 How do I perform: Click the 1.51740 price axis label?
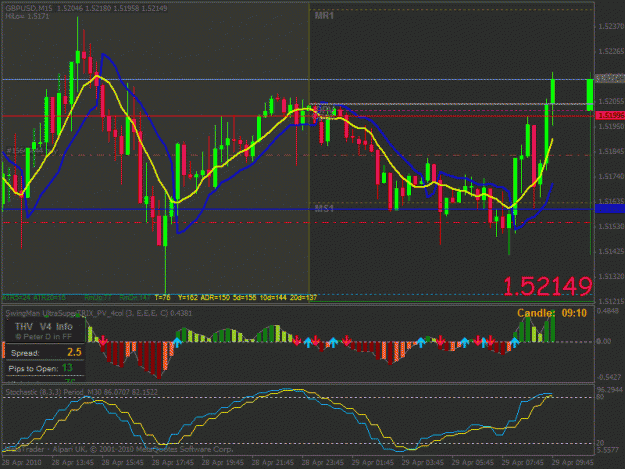(611, 176)
